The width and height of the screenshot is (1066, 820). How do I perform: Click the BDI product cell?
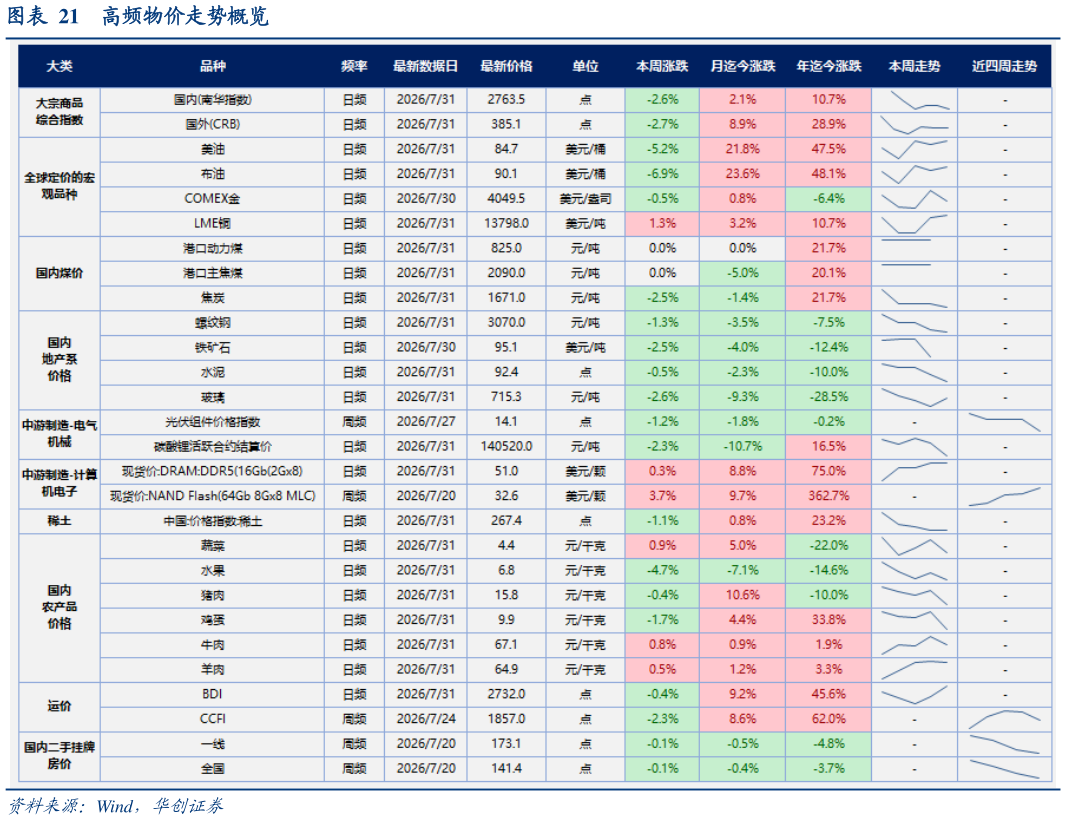[212, 694]
